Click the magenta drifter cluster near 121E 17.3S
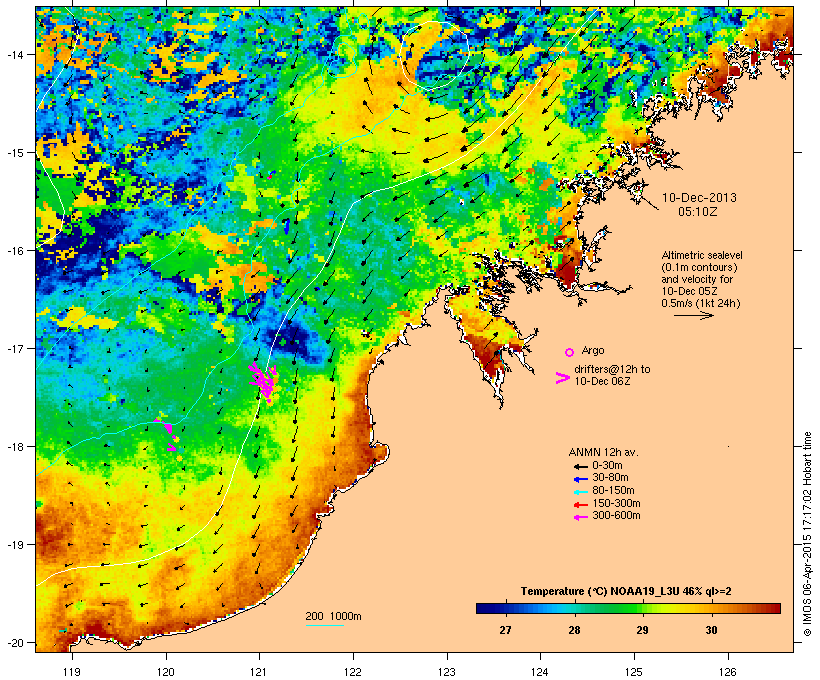Screen dimensions: 820x680 [263, 382]
